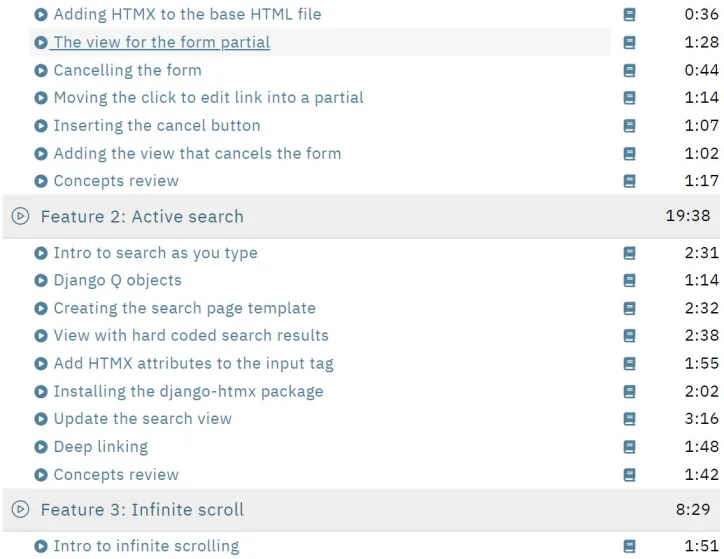Open Moving the click to edit link lesson
This screenshot has height=559, width=724.
[209, 97]
